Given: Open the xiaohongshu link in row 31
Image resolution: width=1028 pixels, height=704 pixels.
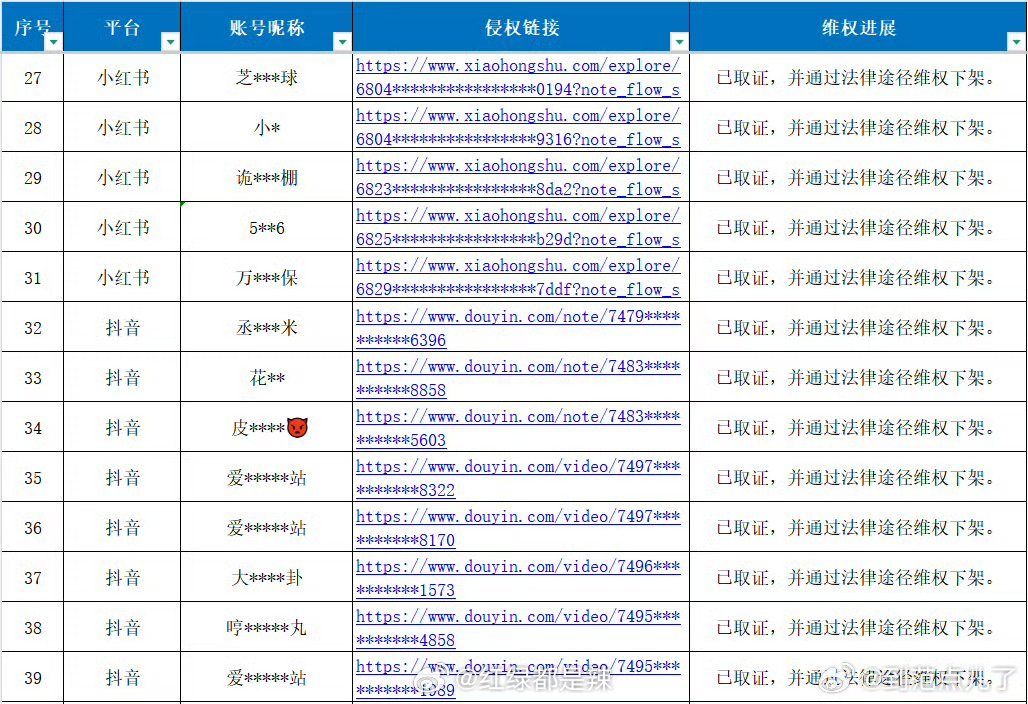Looking at the screenshot, I should pyautogui.click(x=518, y=277).
